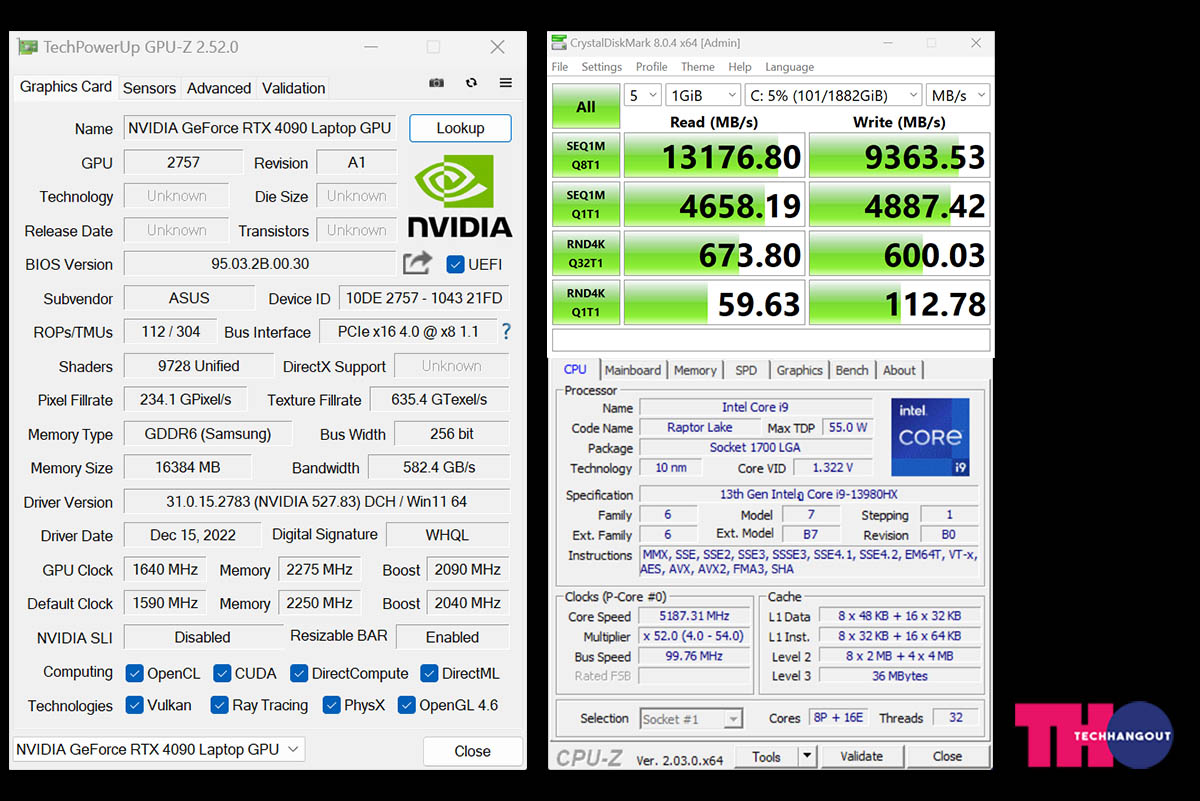The height and width of the screenshot is (801, 1200).
Task: Open the CrystalDiskMark Theme menu
Action: pyautogui.click(x=698, y=67)
